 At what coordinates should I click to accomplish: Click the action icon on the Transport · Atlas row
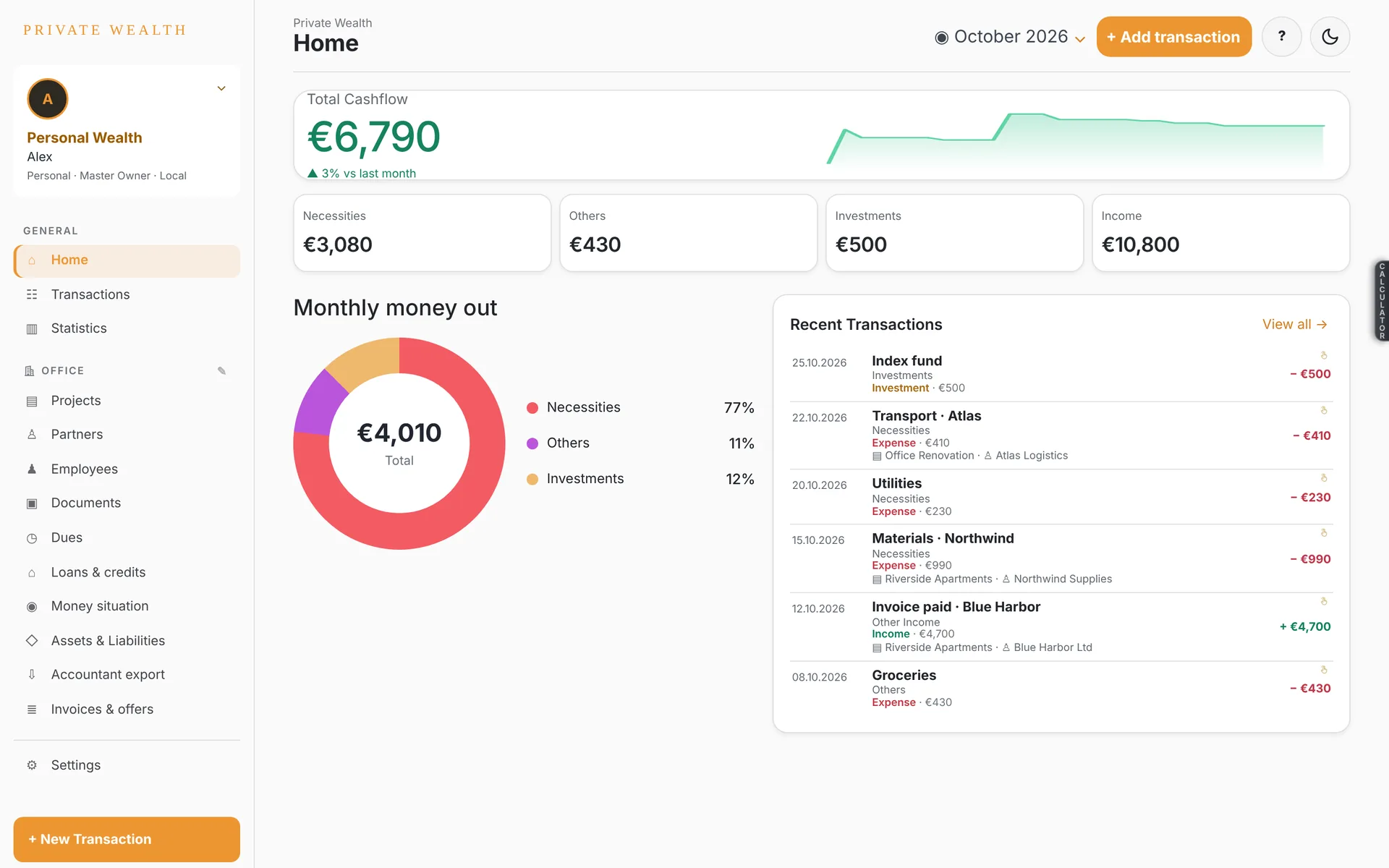(1324, 410)
